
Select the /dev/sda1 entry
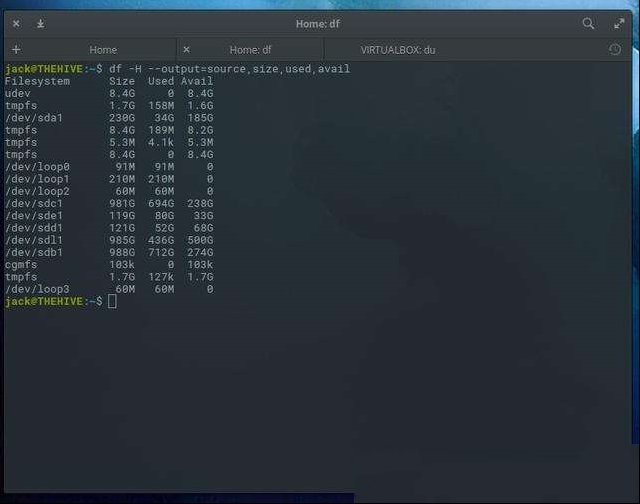tap(34, 118)
